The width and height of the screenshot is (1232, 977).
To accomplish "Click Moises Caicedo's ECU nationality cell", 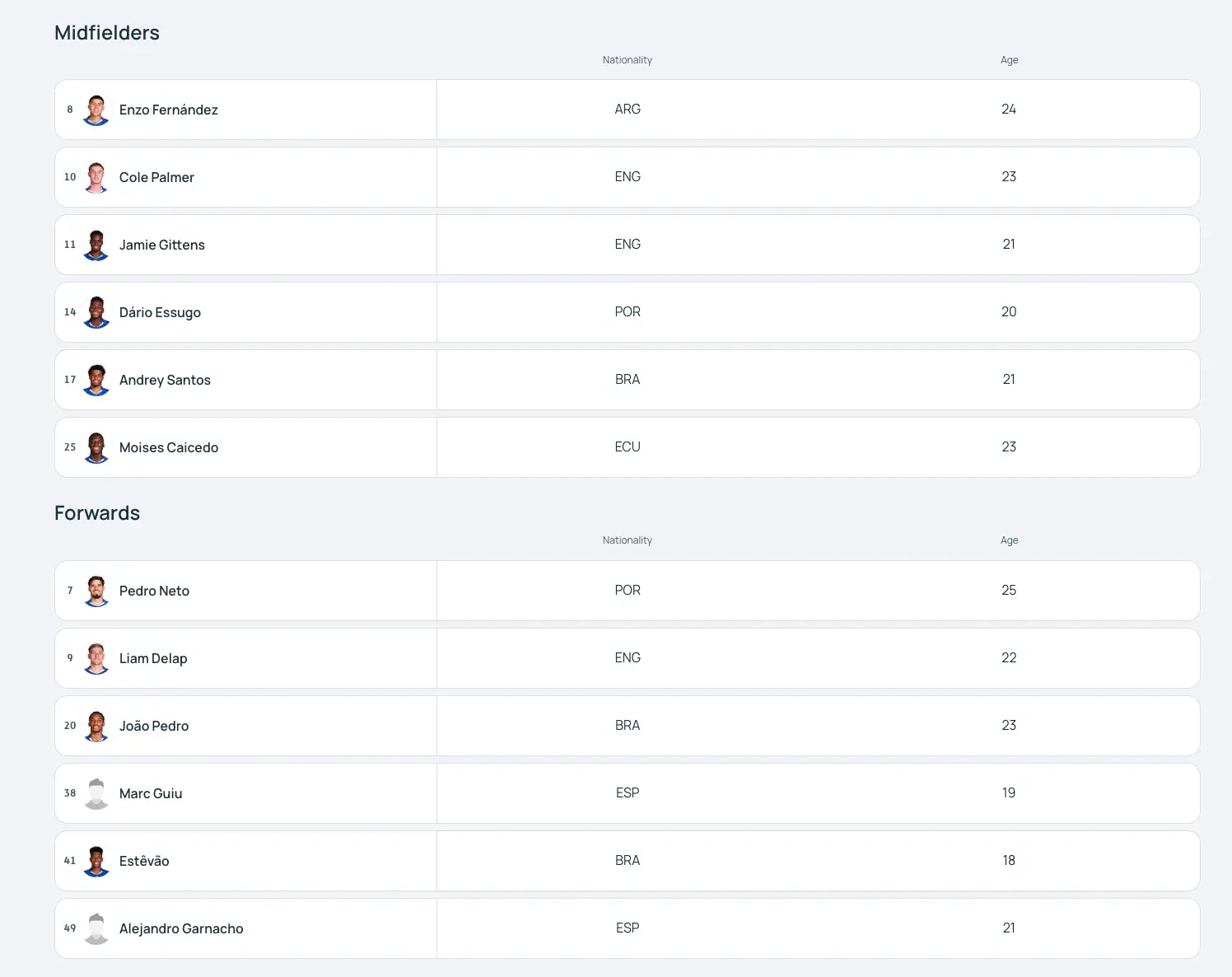I will point(628,447).
